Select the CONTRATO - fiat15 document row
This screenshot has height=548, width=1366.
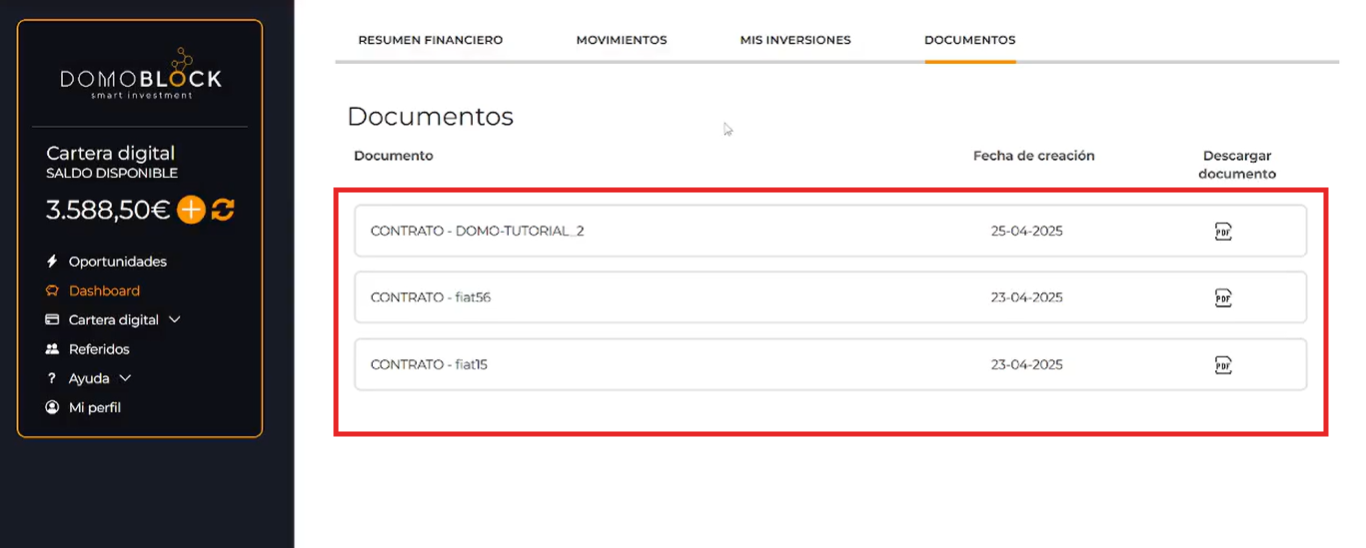click(x=830, y=364)
